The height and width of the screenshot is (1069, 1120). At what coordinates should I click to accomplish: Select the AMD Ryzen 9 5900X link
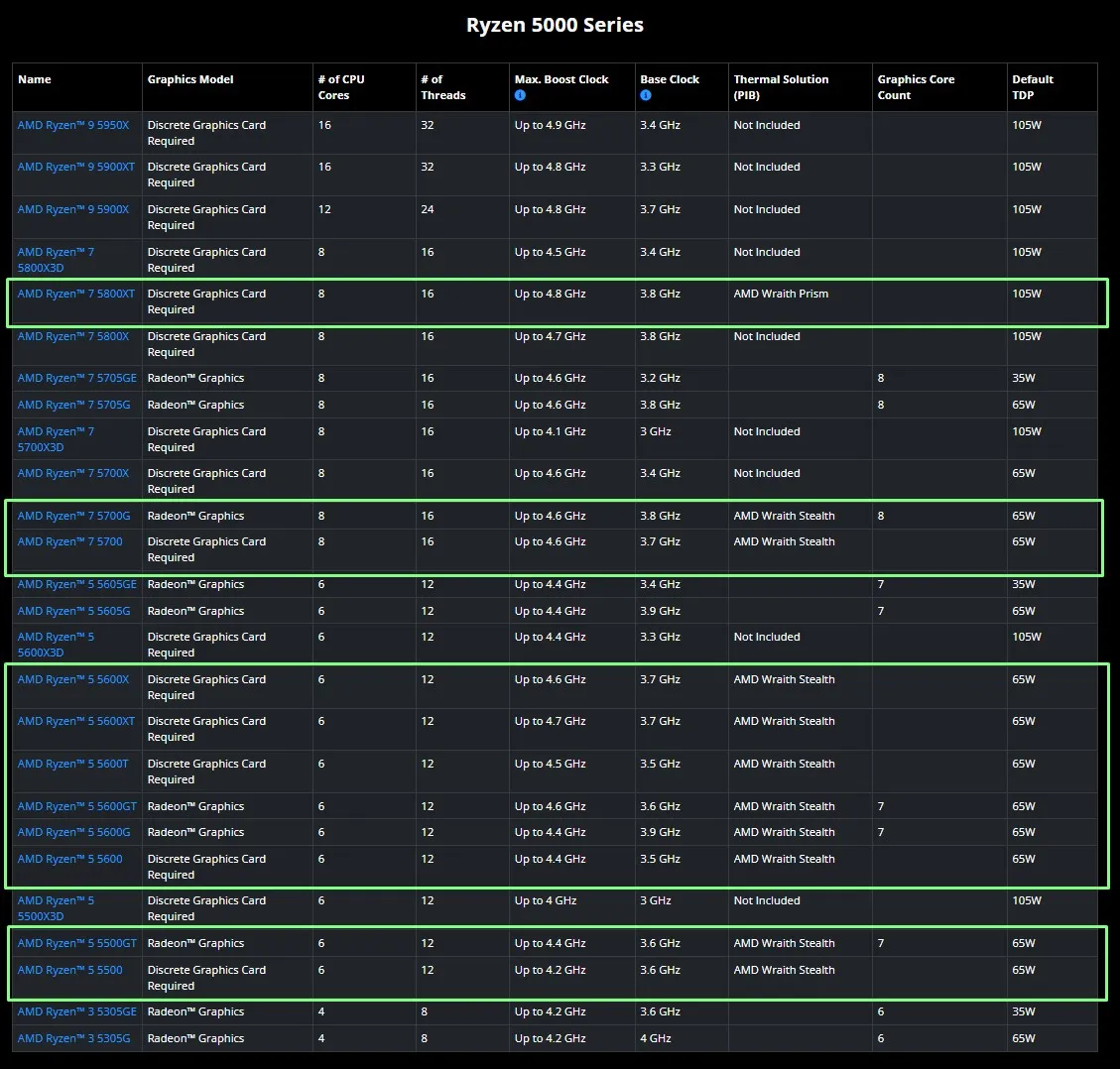click(73, 209)
